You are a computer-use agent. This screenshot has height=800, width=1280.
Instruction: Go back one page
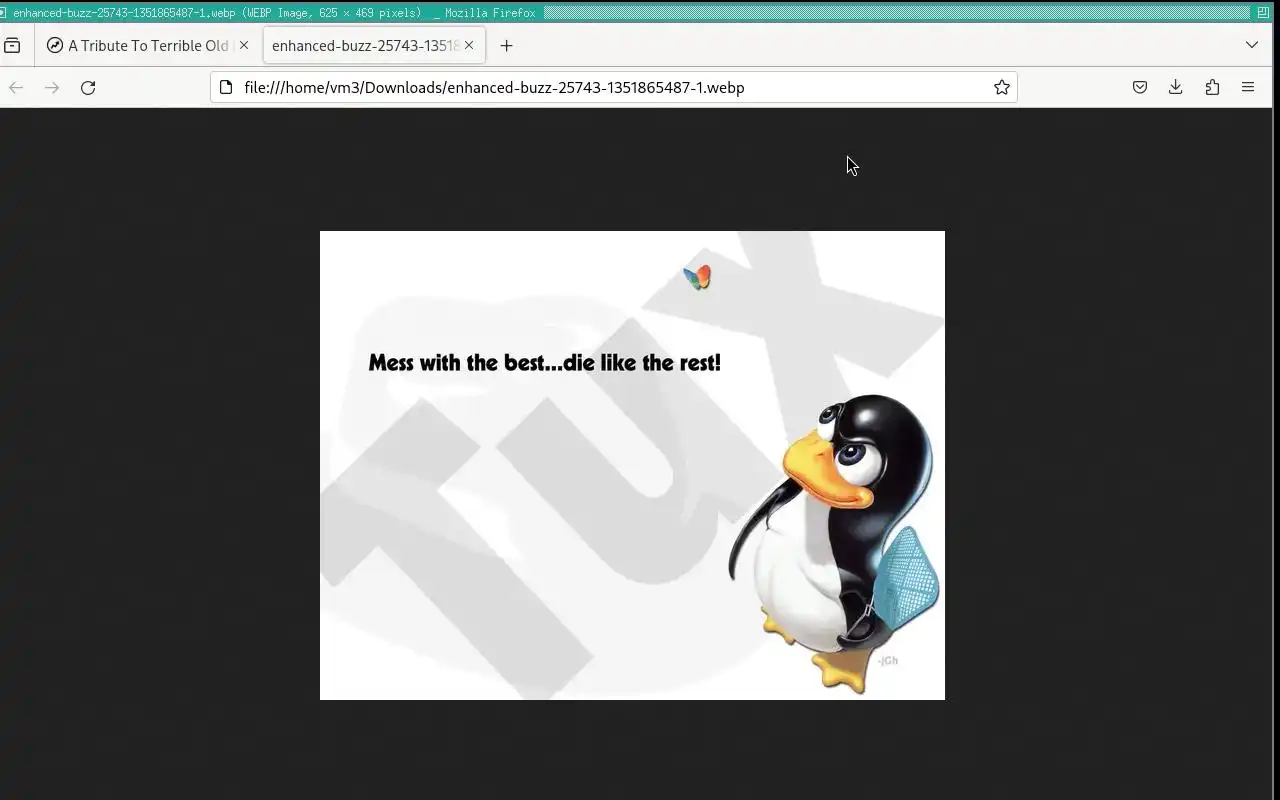pyautogui.click(x=16, y=88)
